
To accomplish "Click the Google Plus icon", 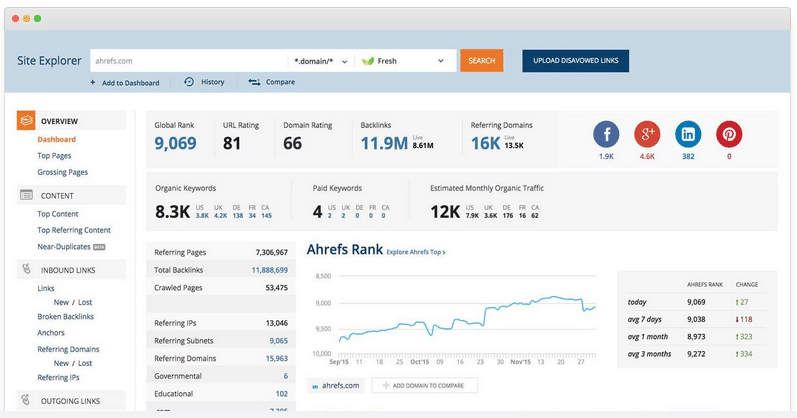I will coord(647,134).
